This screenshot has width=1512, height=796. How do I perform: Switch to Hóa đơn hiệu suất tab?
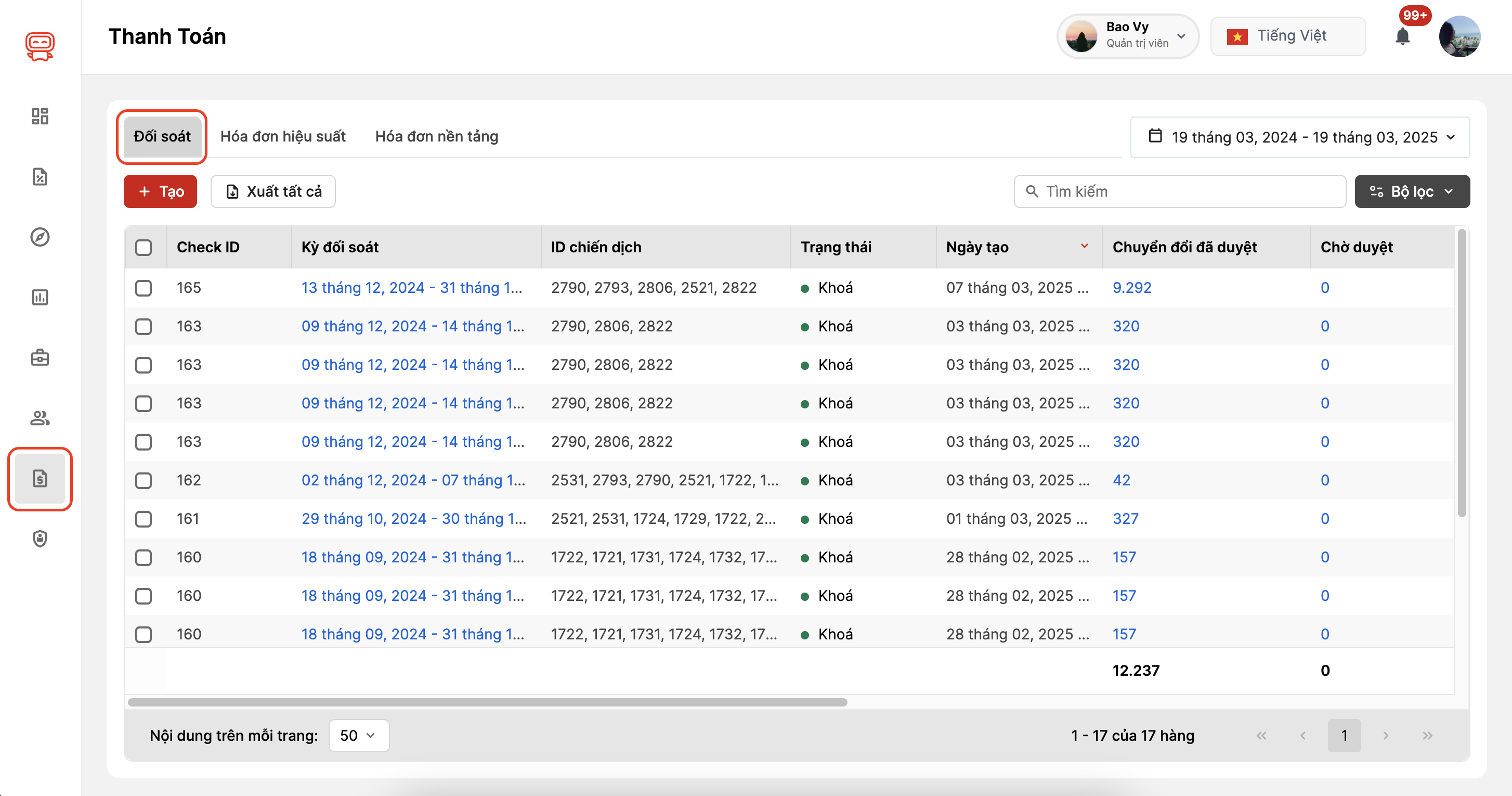282,136
